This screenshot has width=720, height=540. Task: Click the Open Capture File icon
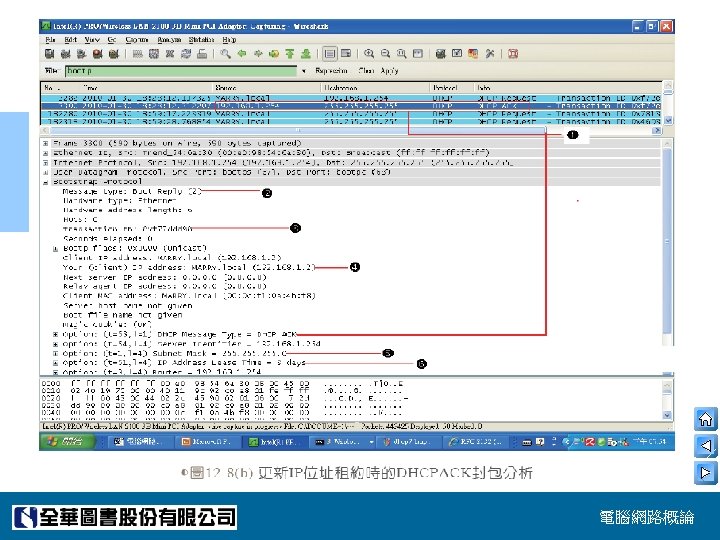click(137, 54)
